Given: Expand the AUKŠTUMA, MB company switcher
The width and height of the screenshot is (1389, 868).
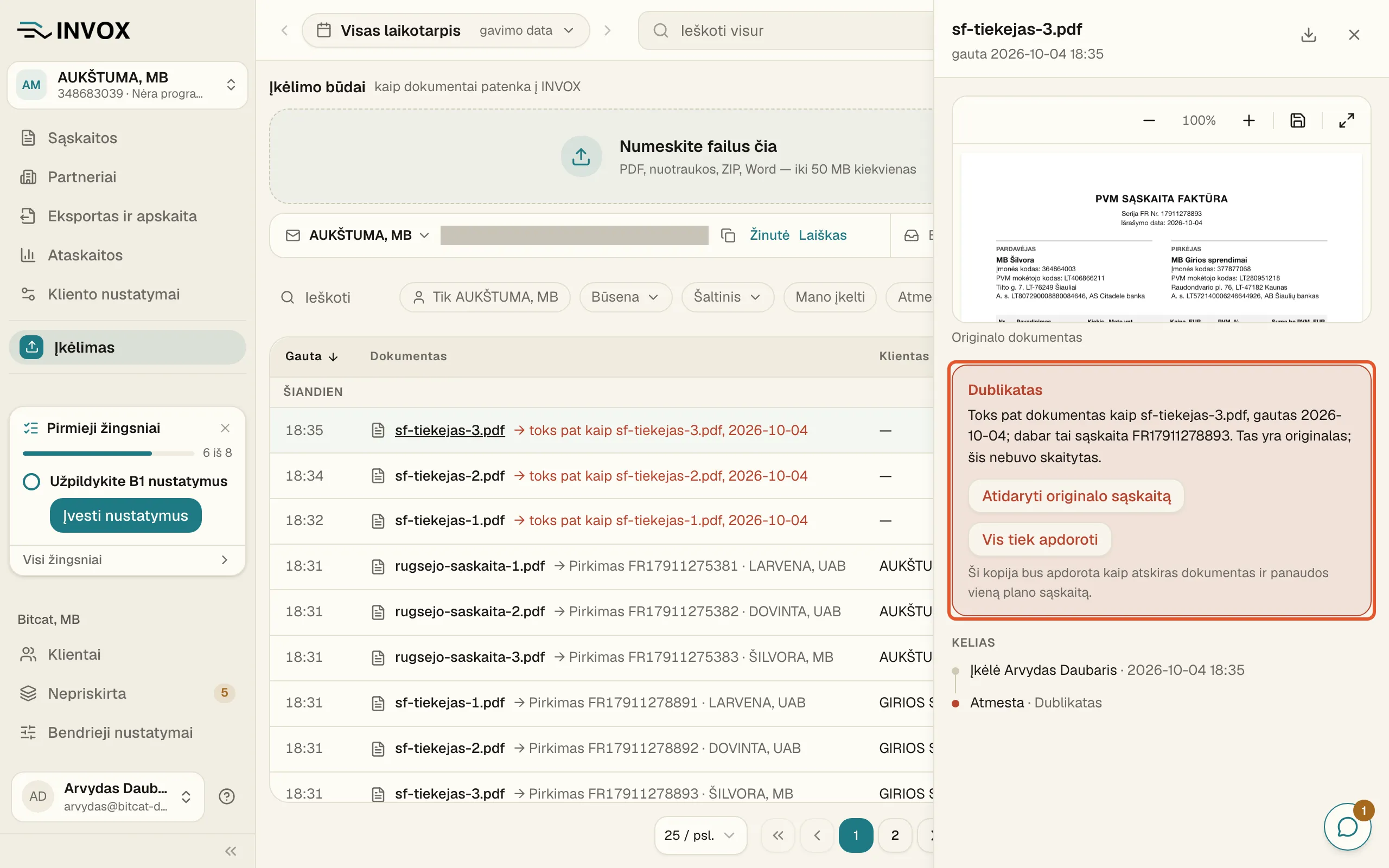Looking at the screenshot, I should click(x=128, y=85).
